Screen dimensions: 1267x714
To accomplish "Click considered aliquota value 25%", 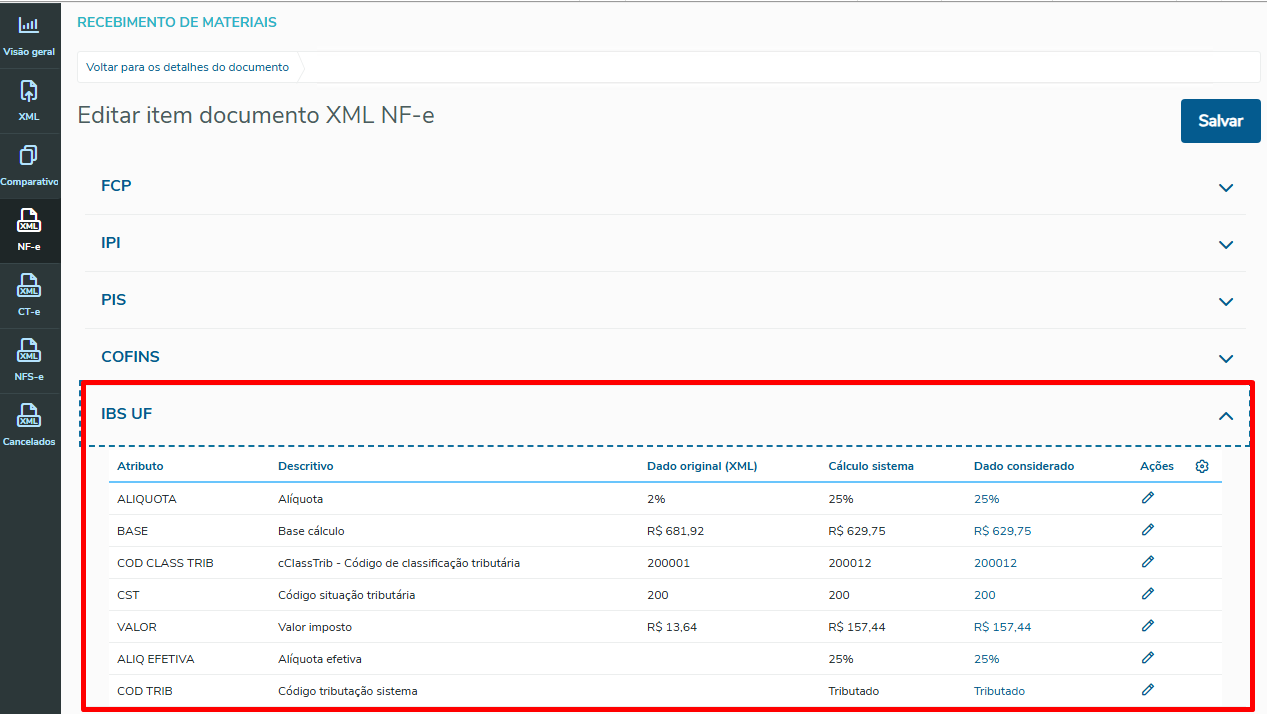I will click(986, 499).
